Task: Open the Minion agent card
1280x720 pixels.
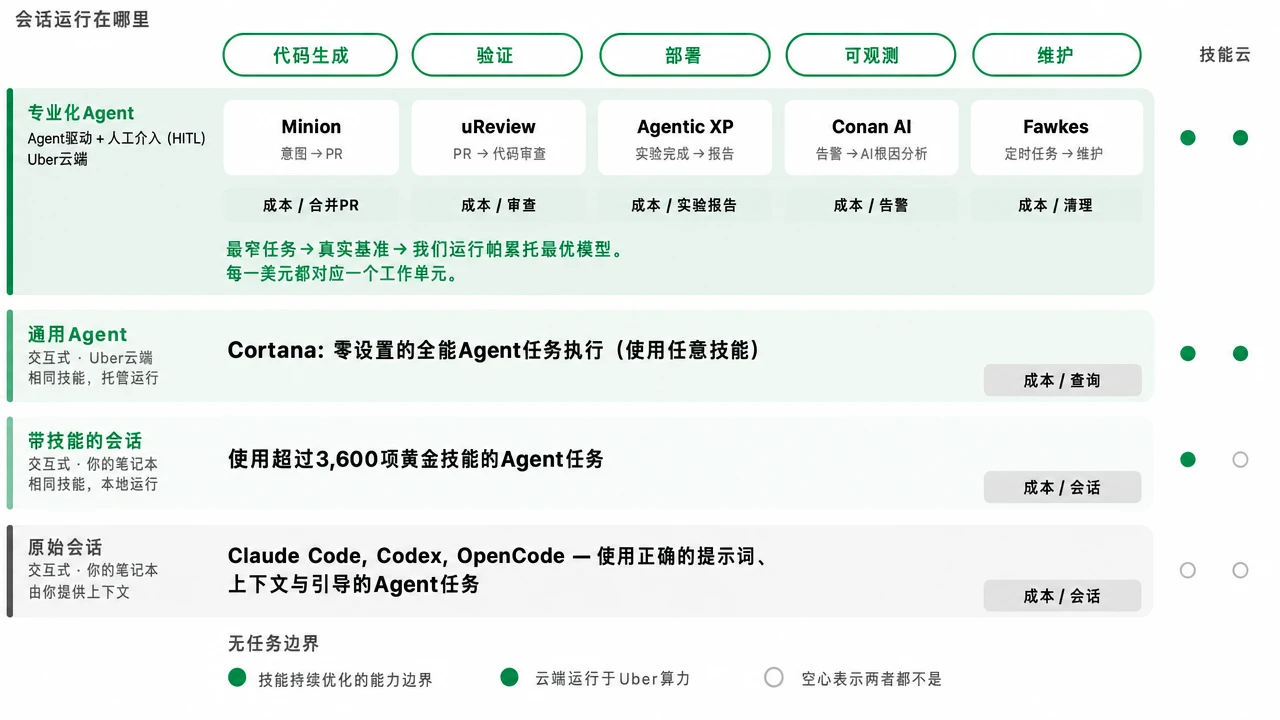Action: (311, 138)
